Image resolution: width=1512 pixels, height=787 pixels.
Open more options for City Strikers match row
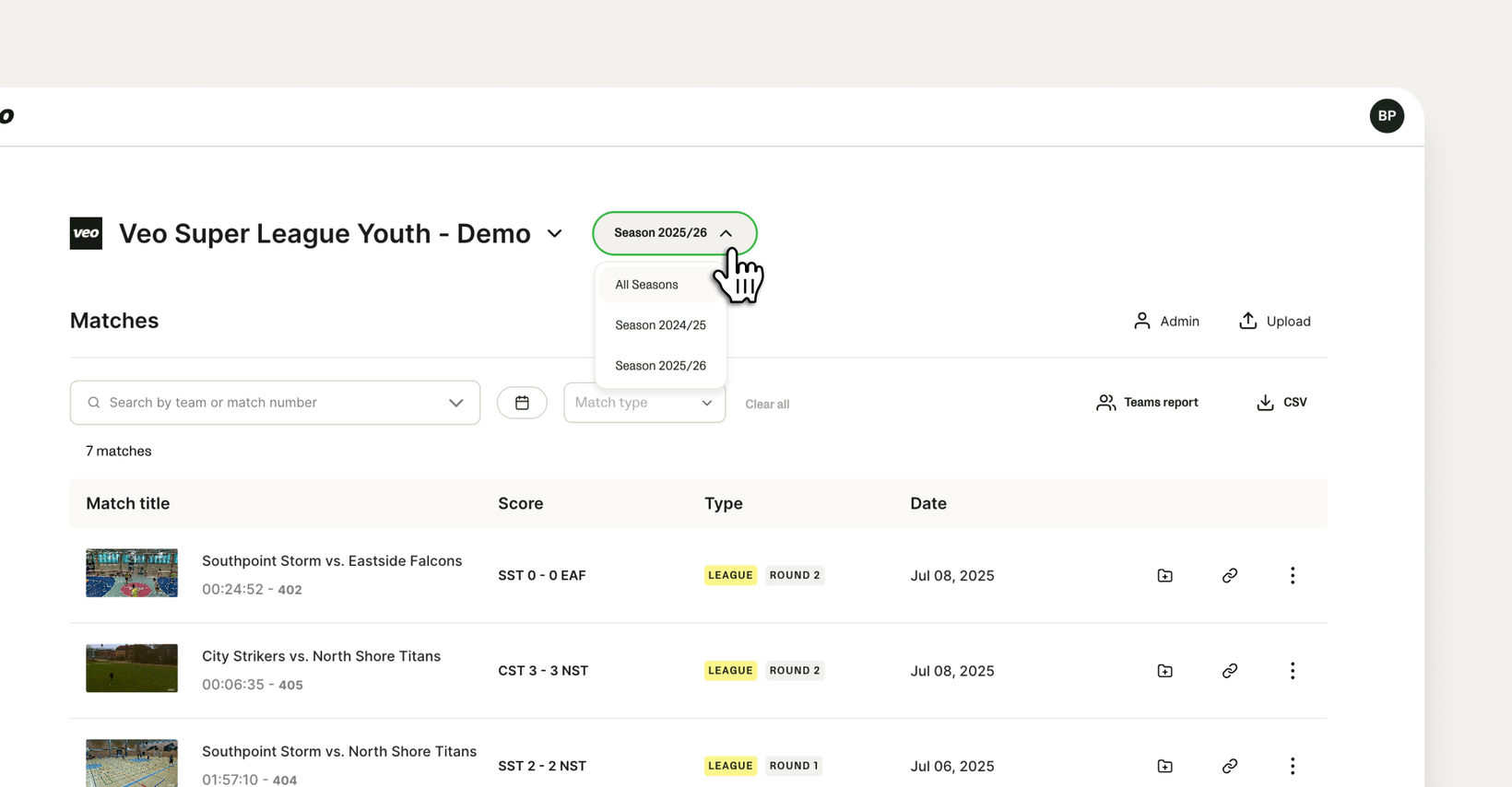(1293, 671)
